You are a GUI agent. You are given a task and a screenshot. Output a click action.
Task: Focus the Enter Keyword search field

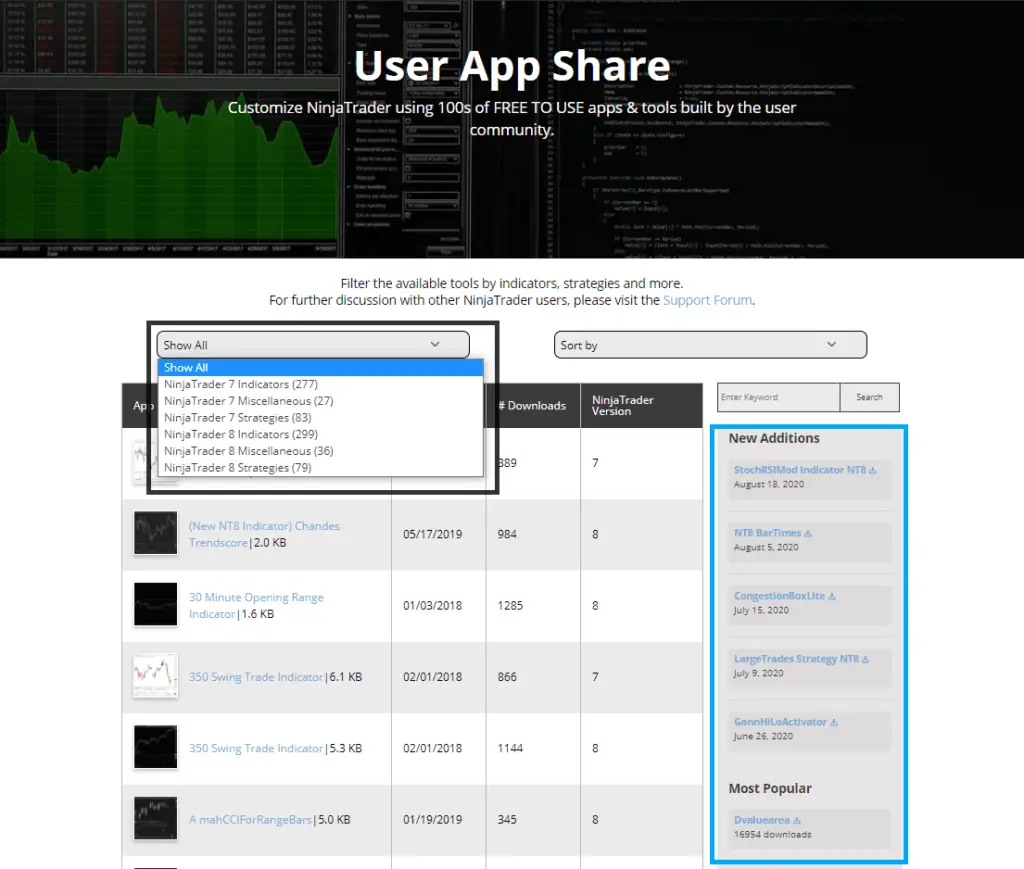coord(778,397)
